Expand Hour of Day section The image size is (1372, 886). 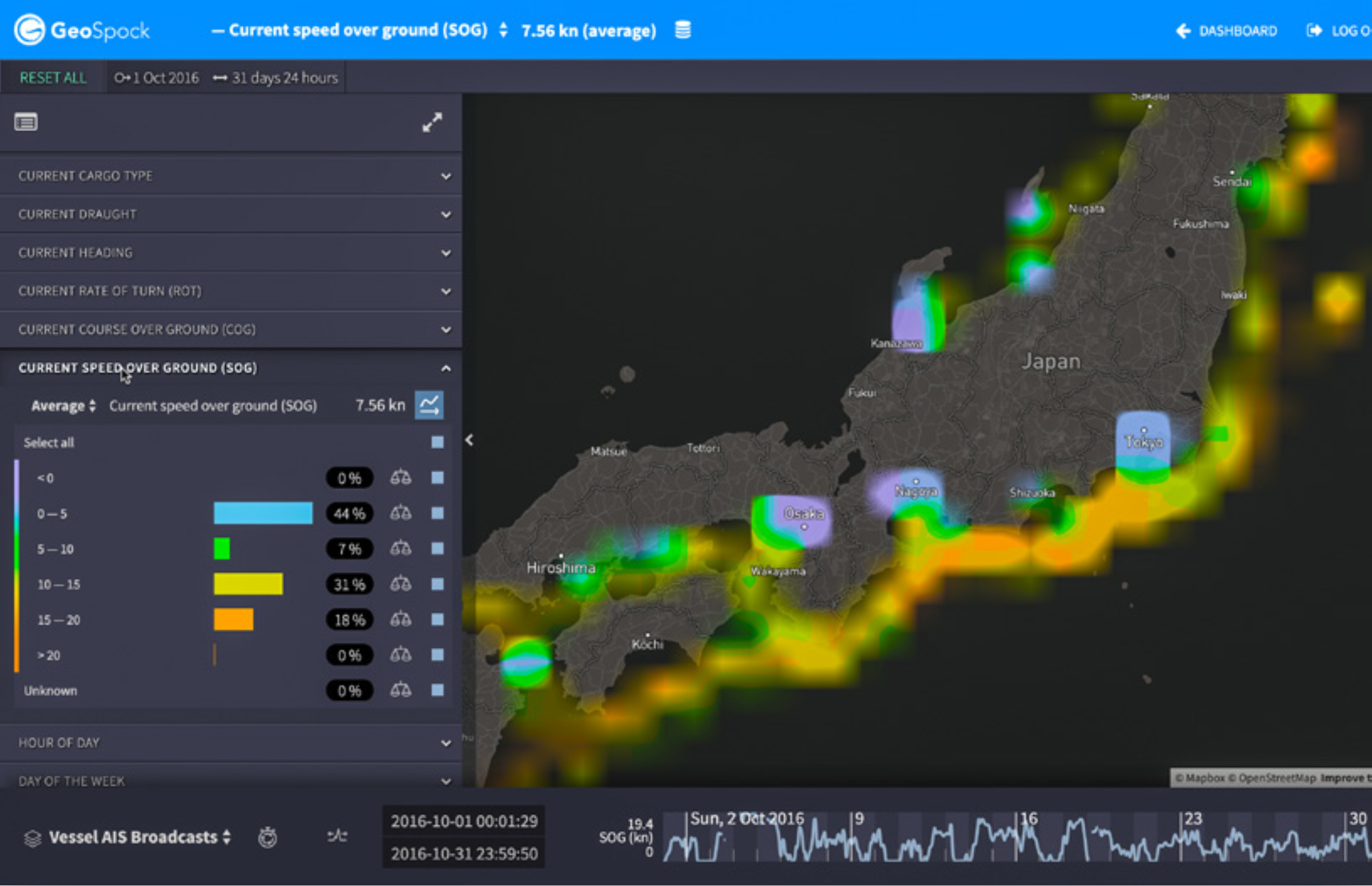tap(231, 742)
